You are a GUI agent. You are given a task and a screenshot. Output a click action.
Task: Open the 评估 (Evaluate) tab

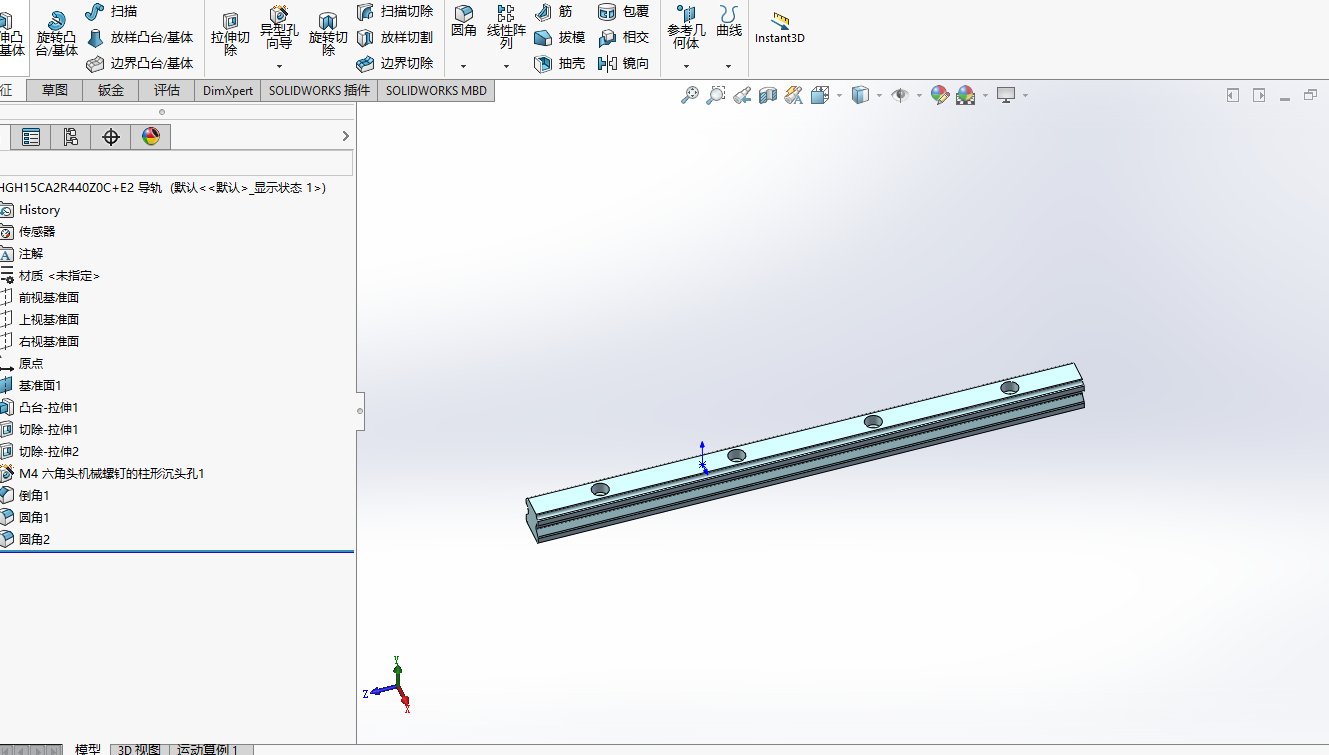(x=167, y=90)
